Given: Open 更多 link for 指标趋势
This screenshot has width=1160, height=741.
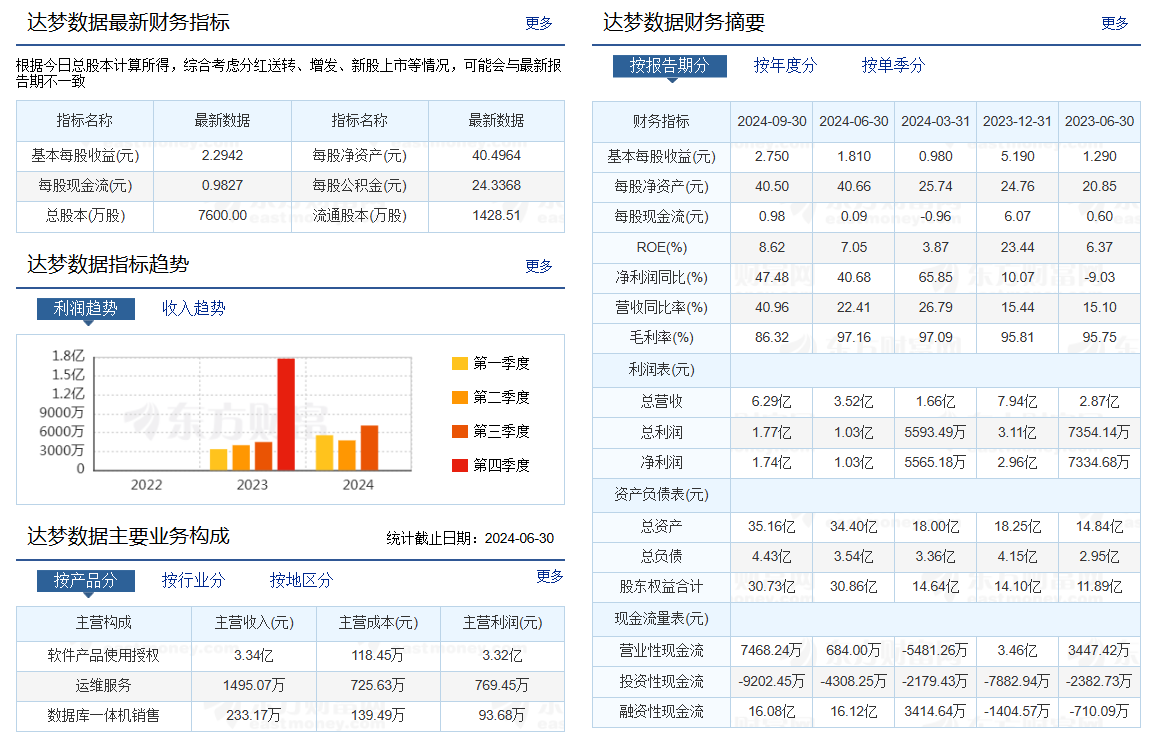Looking at the screenshot, I should (539, 265).
